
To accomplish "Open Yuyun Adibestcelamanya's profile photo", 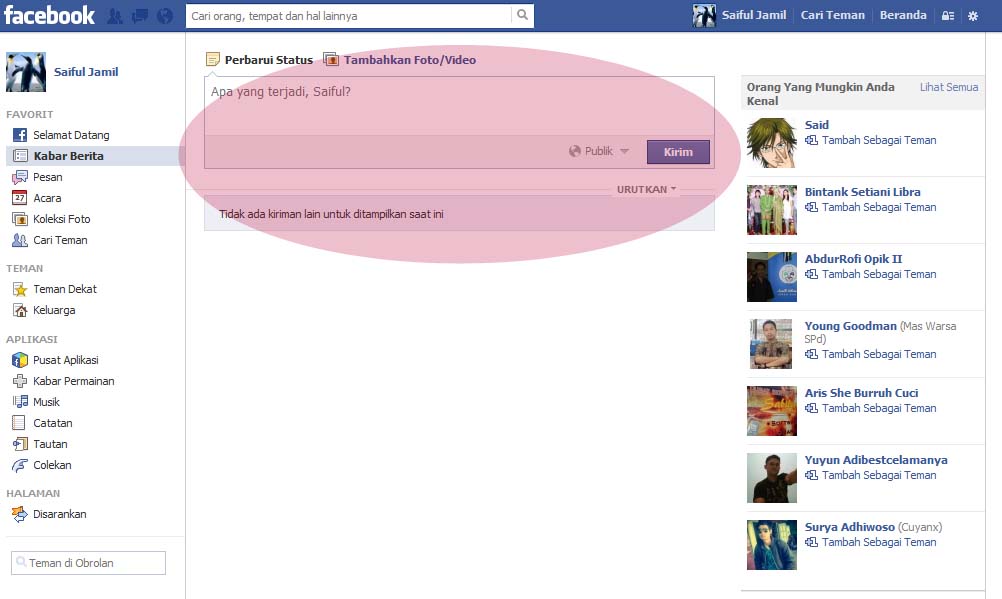I will [772, 478].
